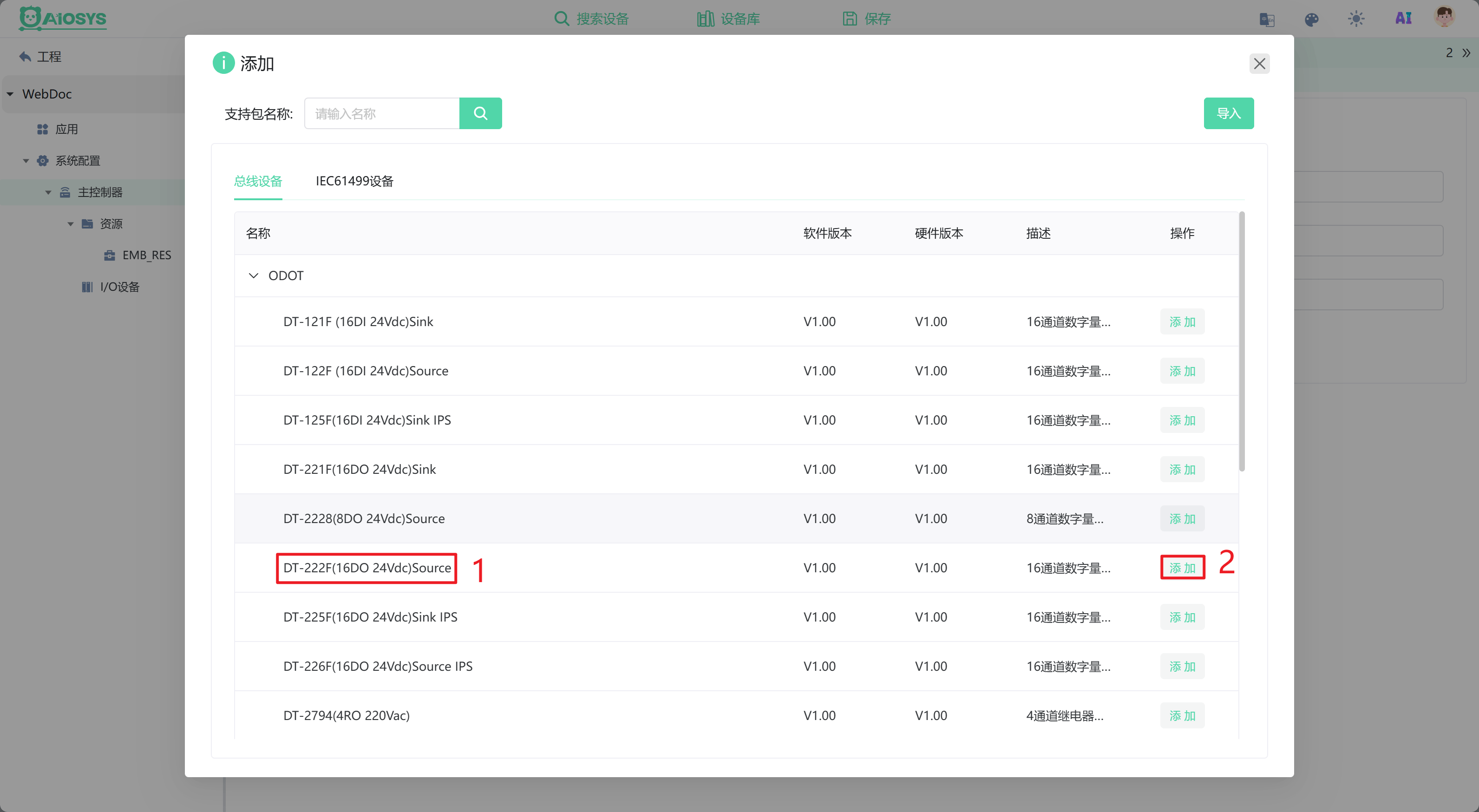Screen dimensions: 1479x812
Task: Add DT-221F(16DO 24Vdc)Sink
Action: (1182, 470)
